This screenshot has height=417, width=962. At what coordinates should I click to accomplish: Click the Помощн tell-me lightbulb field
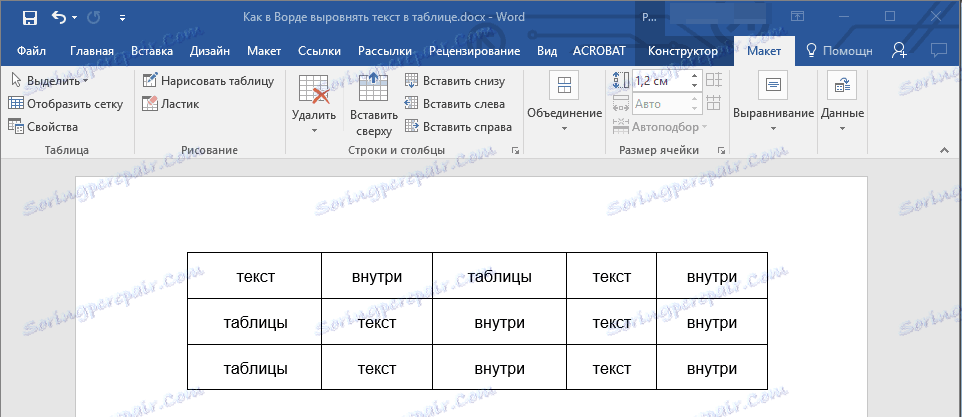click(839, 51)
